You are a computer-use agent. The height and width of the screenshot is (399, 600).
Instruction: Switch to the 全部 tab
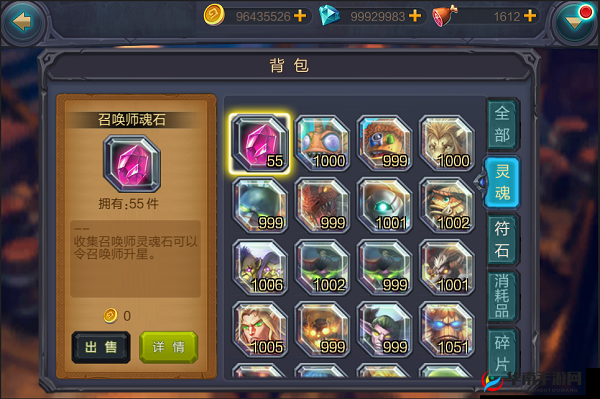502,124
